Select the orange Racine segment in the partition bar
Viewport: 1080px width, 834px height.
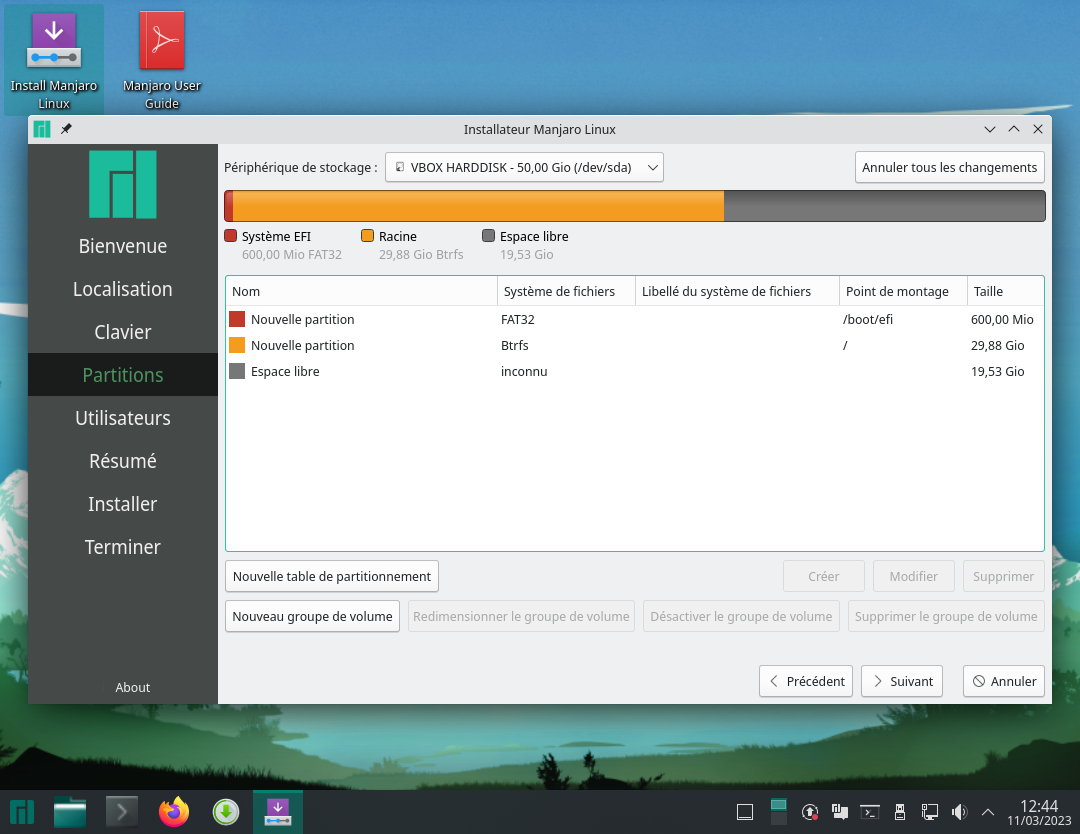pos(478,206)
